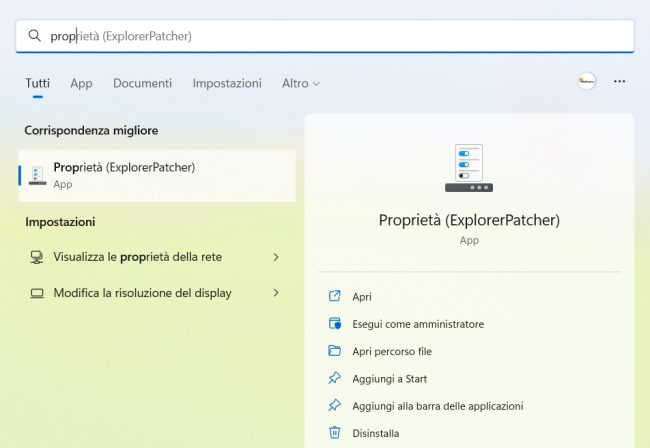Click the shield icon for Esegui come amministratore
The height and width of the screenshot is (448, 650).
(x=335, y=323)
